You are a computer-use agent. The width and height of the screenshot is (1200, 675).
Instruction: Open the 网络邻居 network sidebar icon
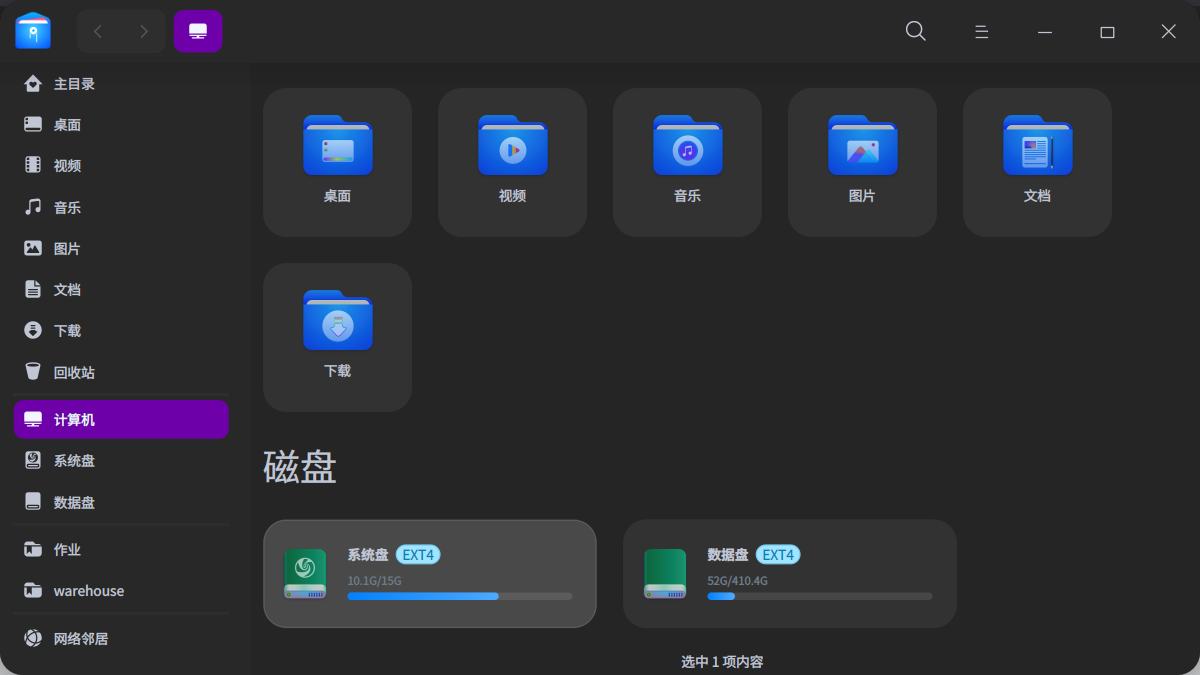tap(31, 638)
